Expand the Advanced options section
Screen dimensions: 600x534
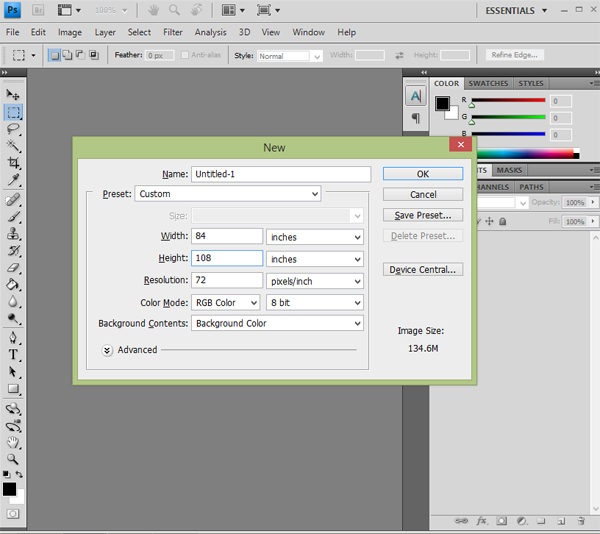pos(107,350)
